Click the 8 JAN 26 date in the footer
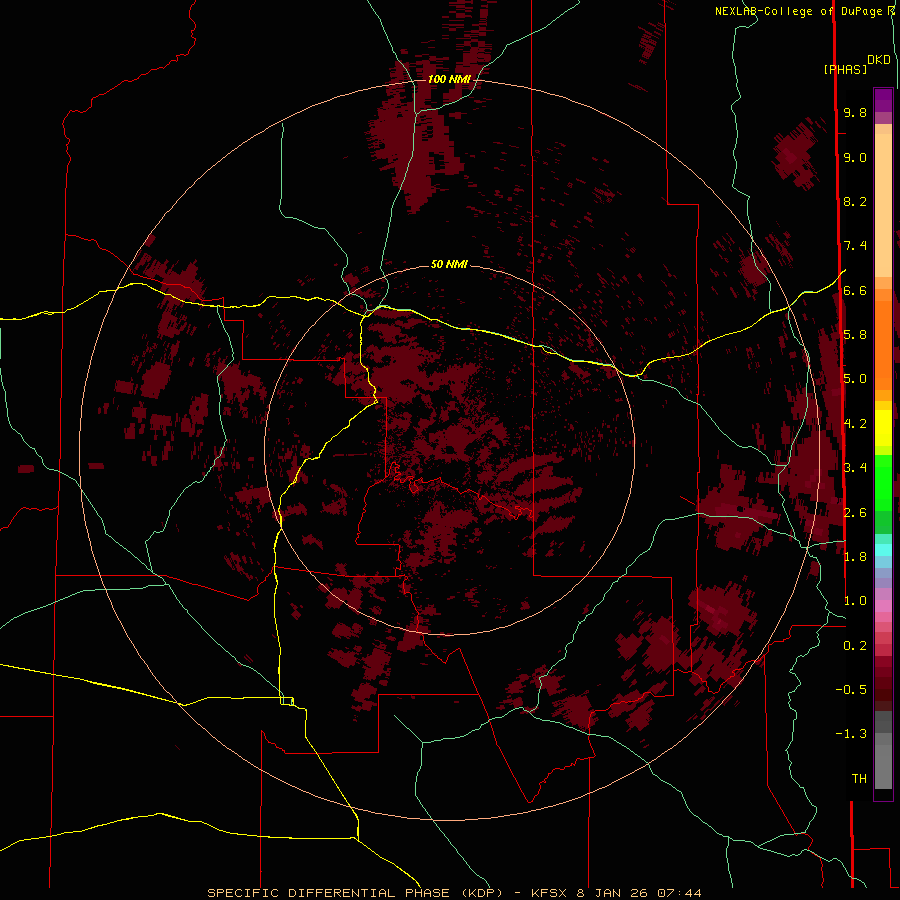Image resolution: width=900 pixels, height=900 pixels. pos(612,893)
